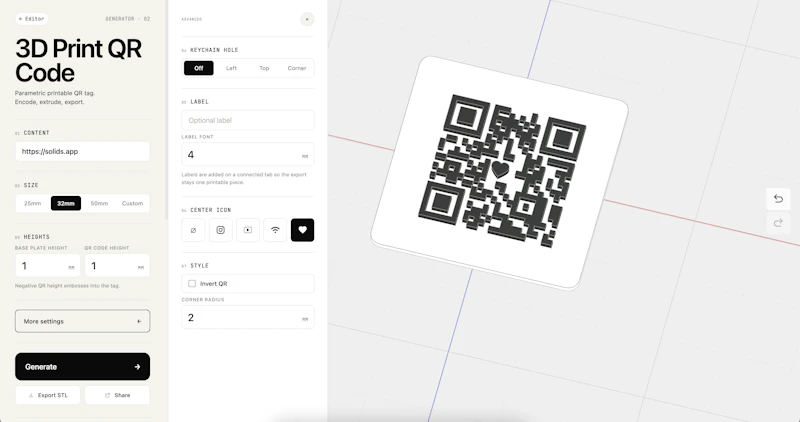This screenshot has height=422, width=800.
Task: Edit the Label Font size field
Action: click(x=248, y=155)
